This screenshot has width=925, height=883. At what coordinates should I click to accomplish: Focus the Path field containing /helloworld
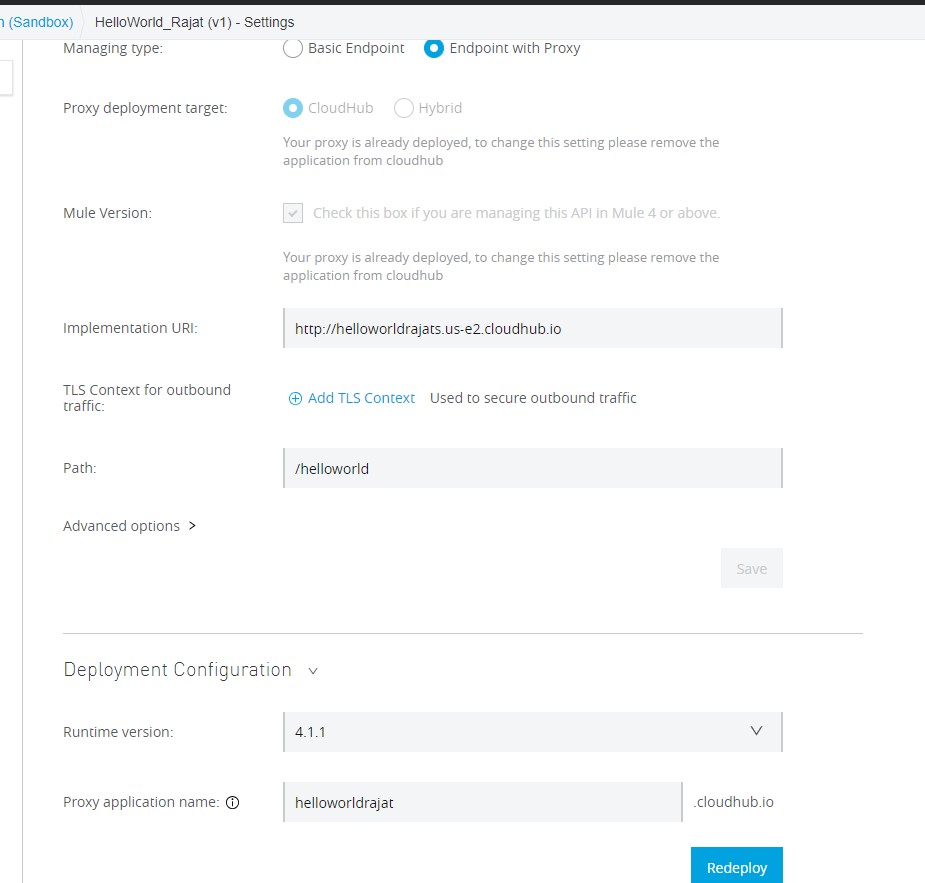pyautogui.click(x=532, y=468)
